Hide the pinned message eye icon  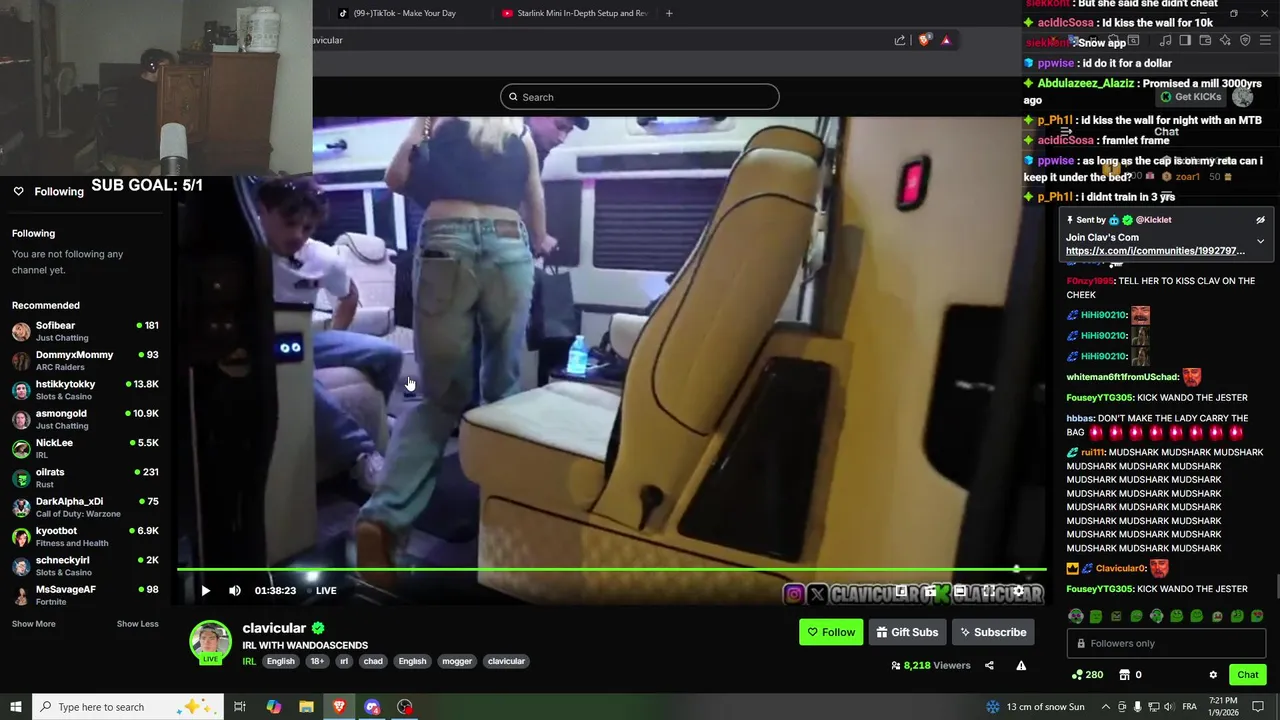click(x=1260, y=220)
